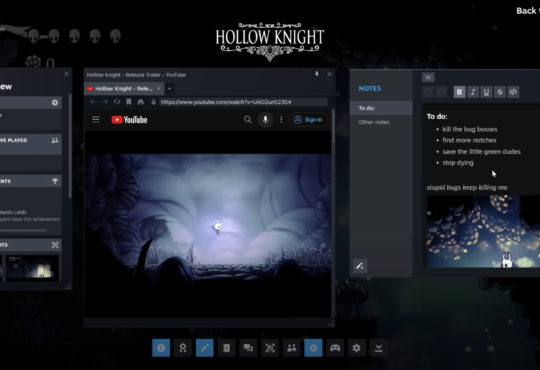The width and height of the screenshot is (540, 370).
Task: Open the Achievements icon in overlay toolbar
Action: coord(183,348)
